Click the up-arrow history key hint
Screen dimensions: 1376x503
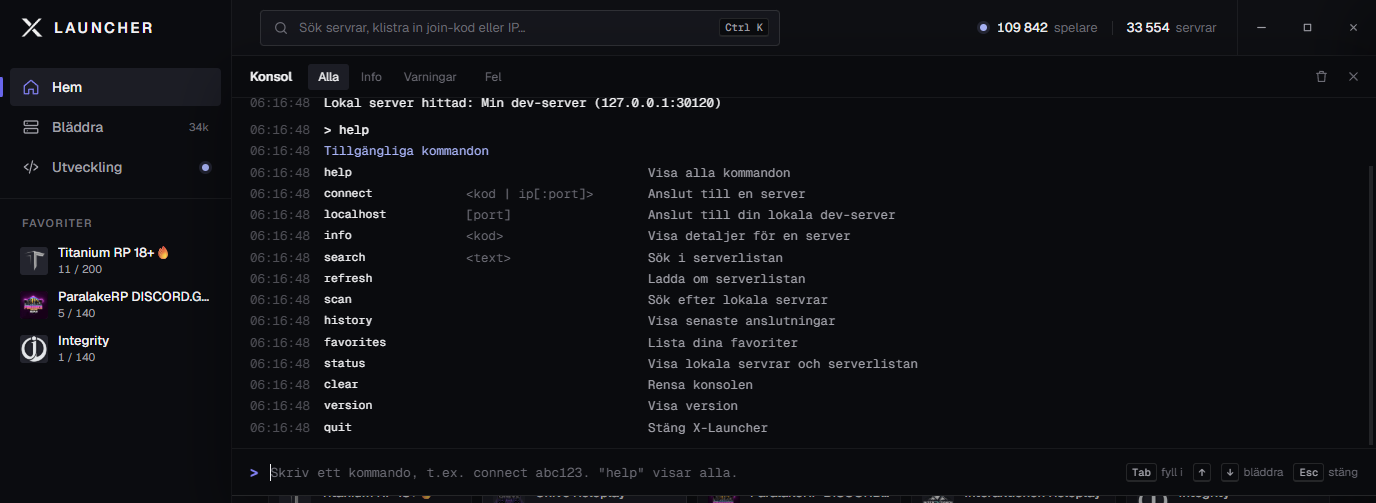1202,472
